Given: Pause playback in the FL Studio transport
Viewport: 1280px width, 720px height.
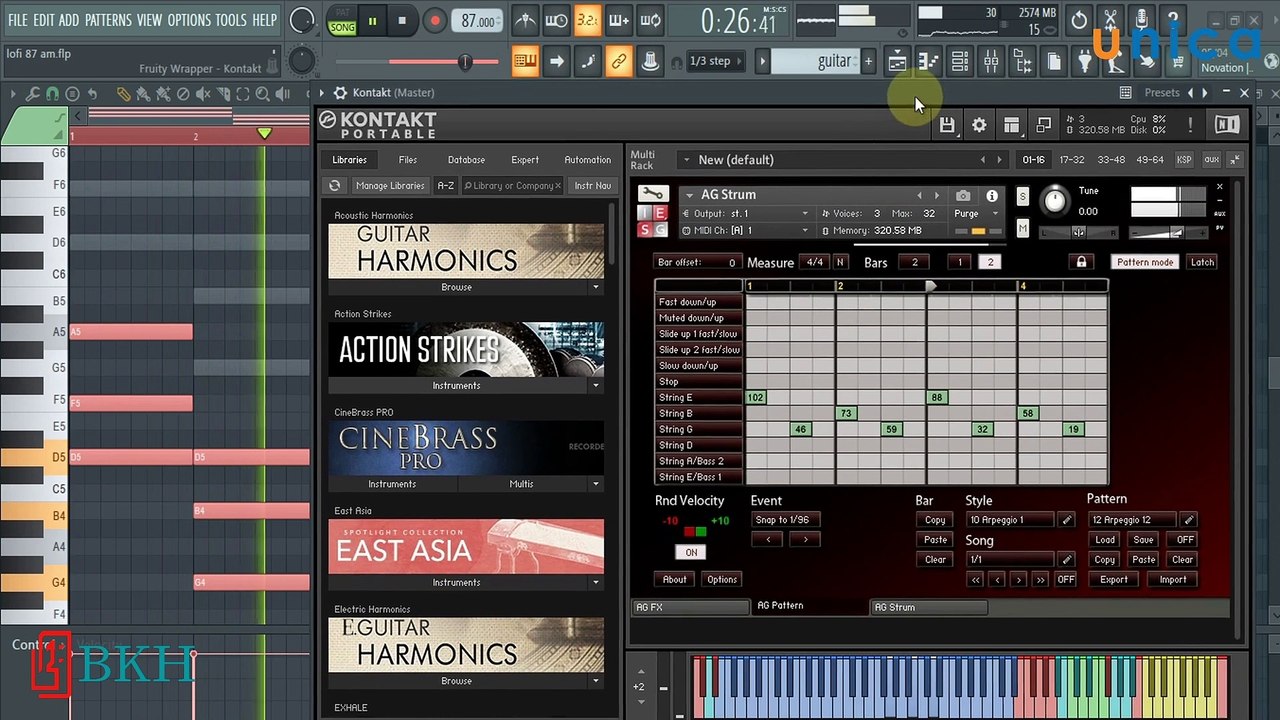Looking at the screenshot, I should click(372, 21).
